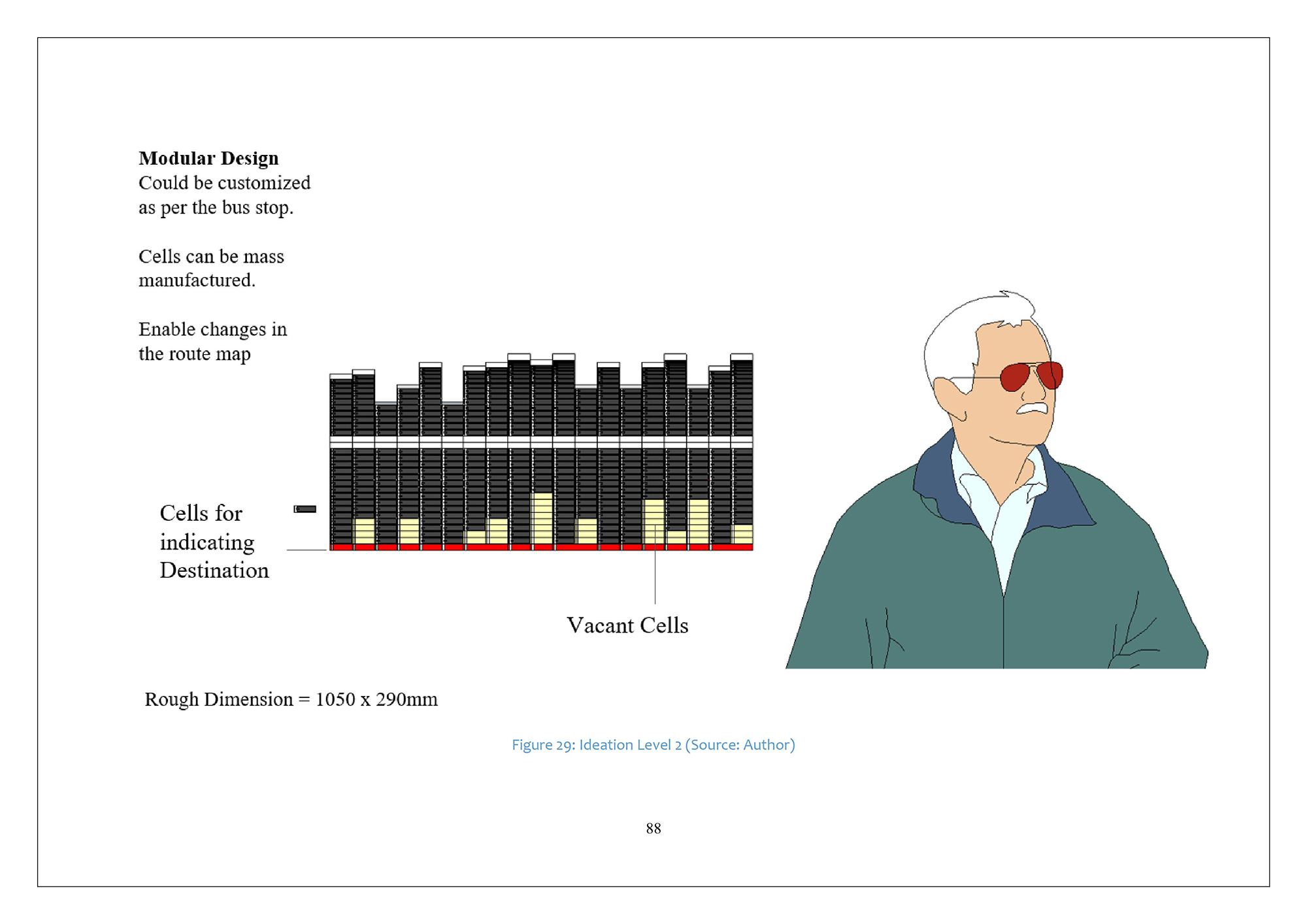Click the red destination strip under the bars
Viewport: 1307px width, 924px height.
541,547
